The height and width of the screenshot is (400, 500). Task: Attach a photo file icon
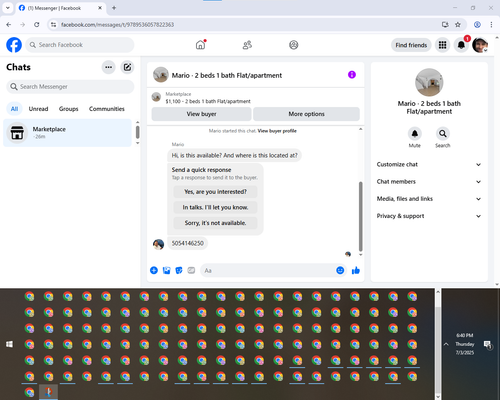click(x=166, y=270)
